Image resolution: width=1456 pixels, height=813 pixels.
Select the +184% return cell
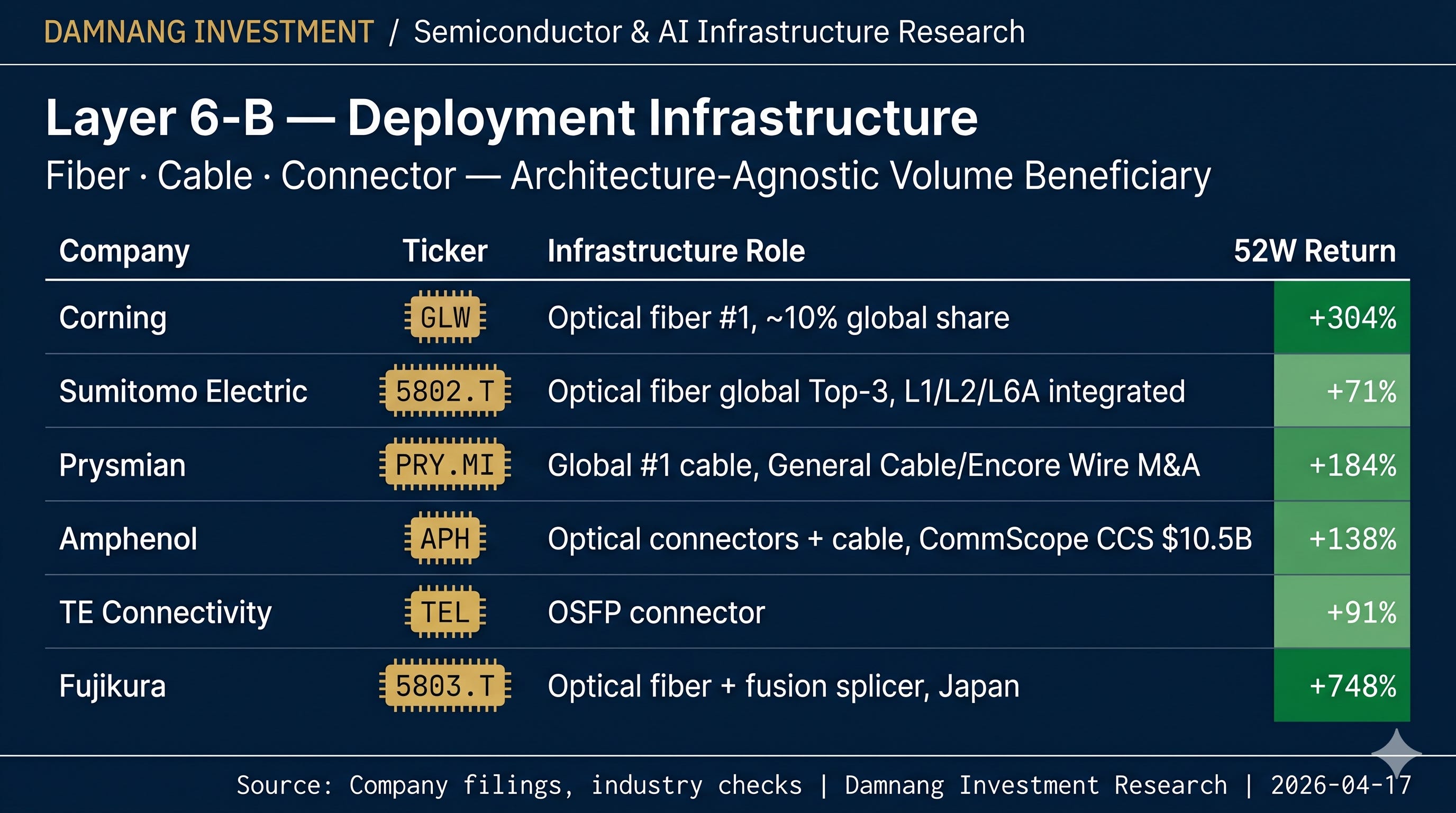[1342, 464]
